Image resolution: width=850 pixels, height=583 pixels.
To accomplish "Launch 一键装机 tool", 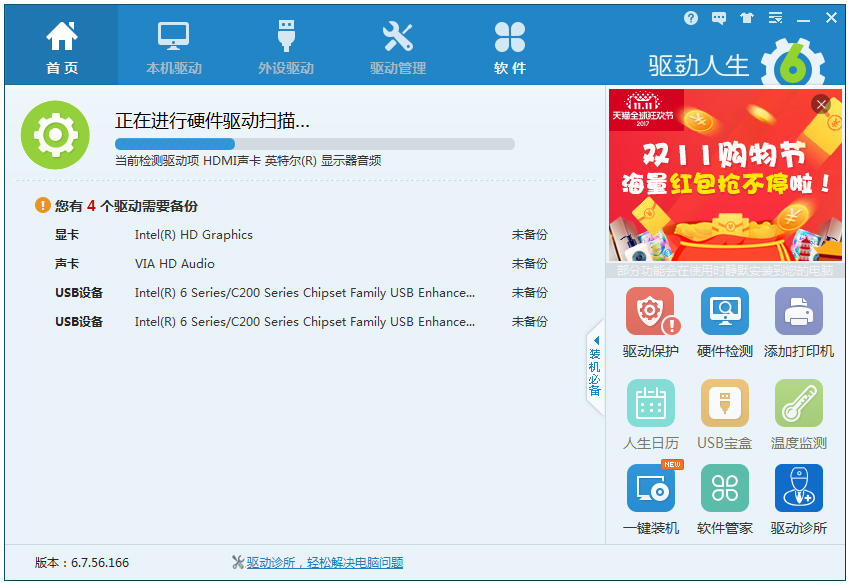I will [x=651, y=499].
